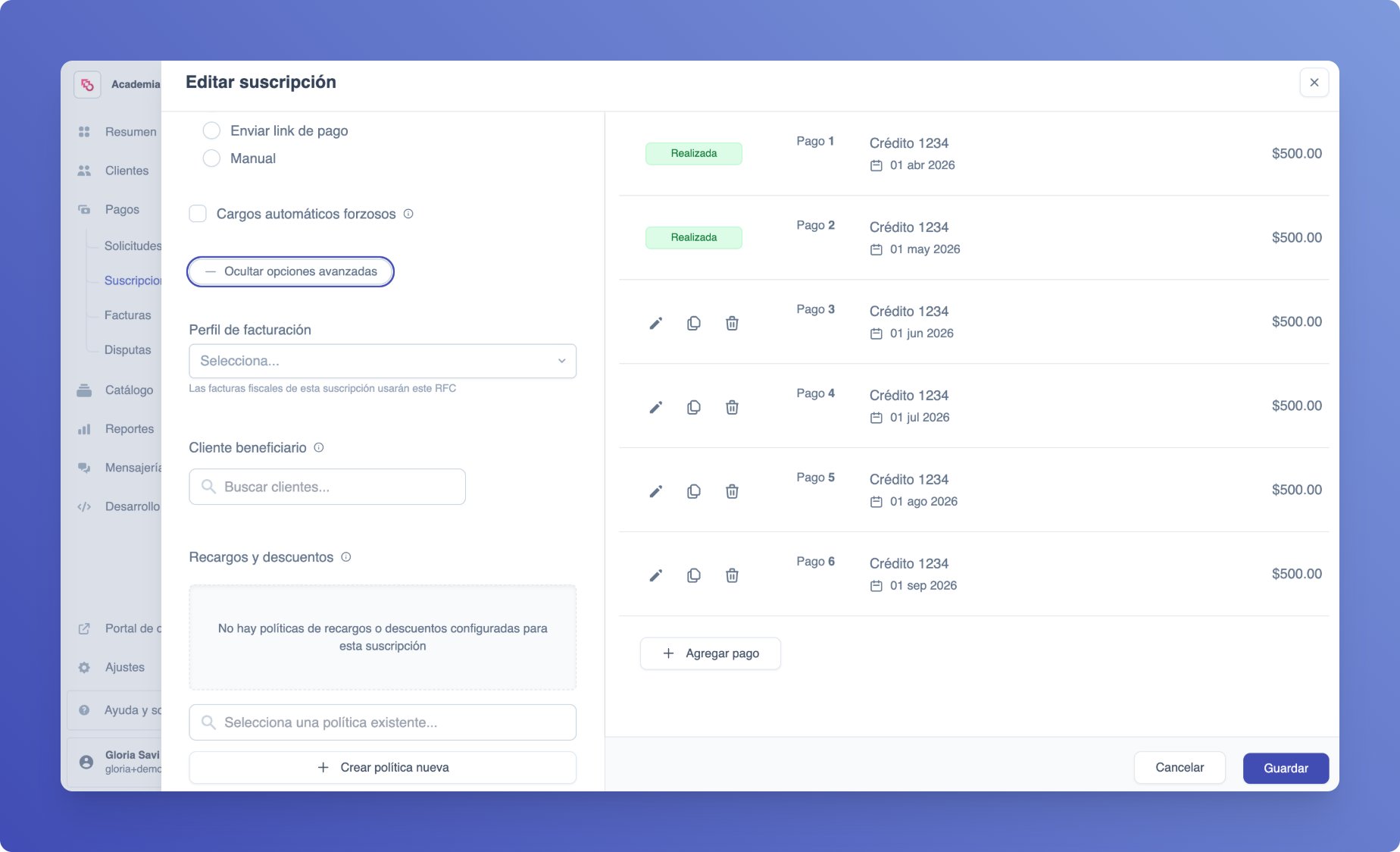The height and width of the screenshot is (852, 1400).
Task: Select Enviar link de pago radio option
Action: click(x=211, y=130)
